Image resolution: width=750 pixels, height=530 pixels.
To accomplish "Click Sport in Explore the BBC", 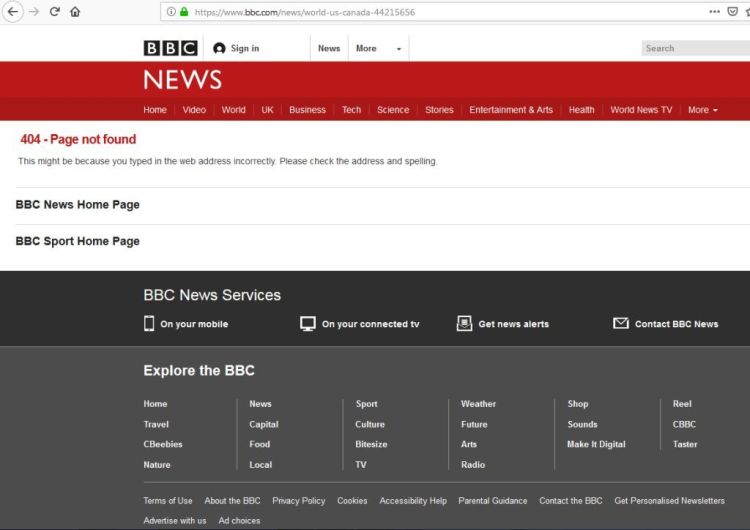I will click(366, 404).
